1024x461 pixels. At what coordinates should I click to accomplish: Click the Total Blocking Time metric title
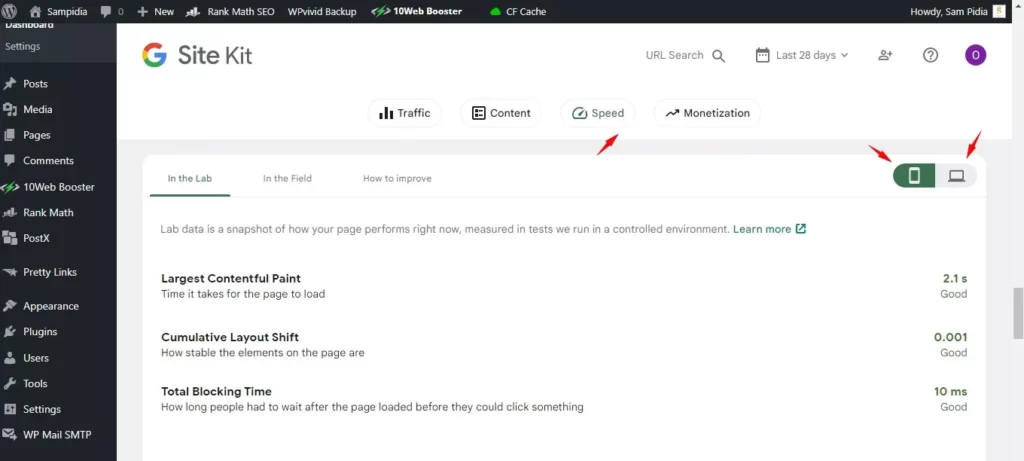click(216, 392)
